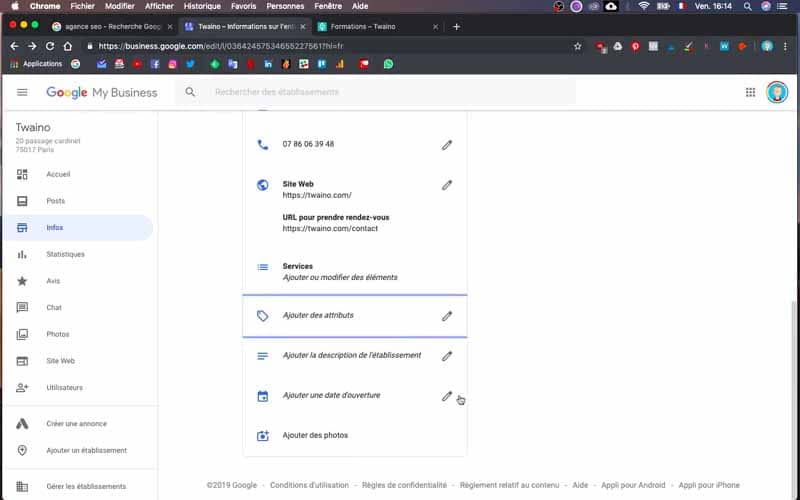Screen dimensions: 800x500
Task: Open the hamburger main menu
Action: point(22,92)
